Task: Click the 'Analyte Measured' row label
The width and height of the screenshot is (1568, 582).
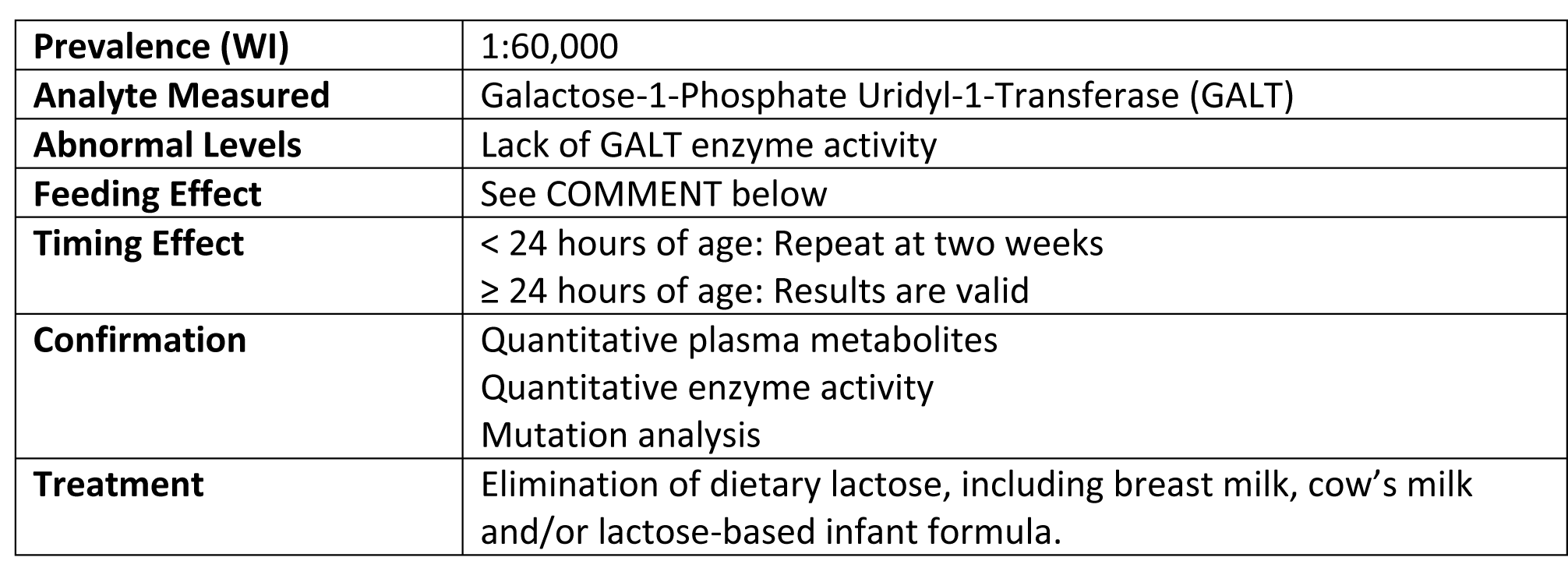Action: click(182, 96)
